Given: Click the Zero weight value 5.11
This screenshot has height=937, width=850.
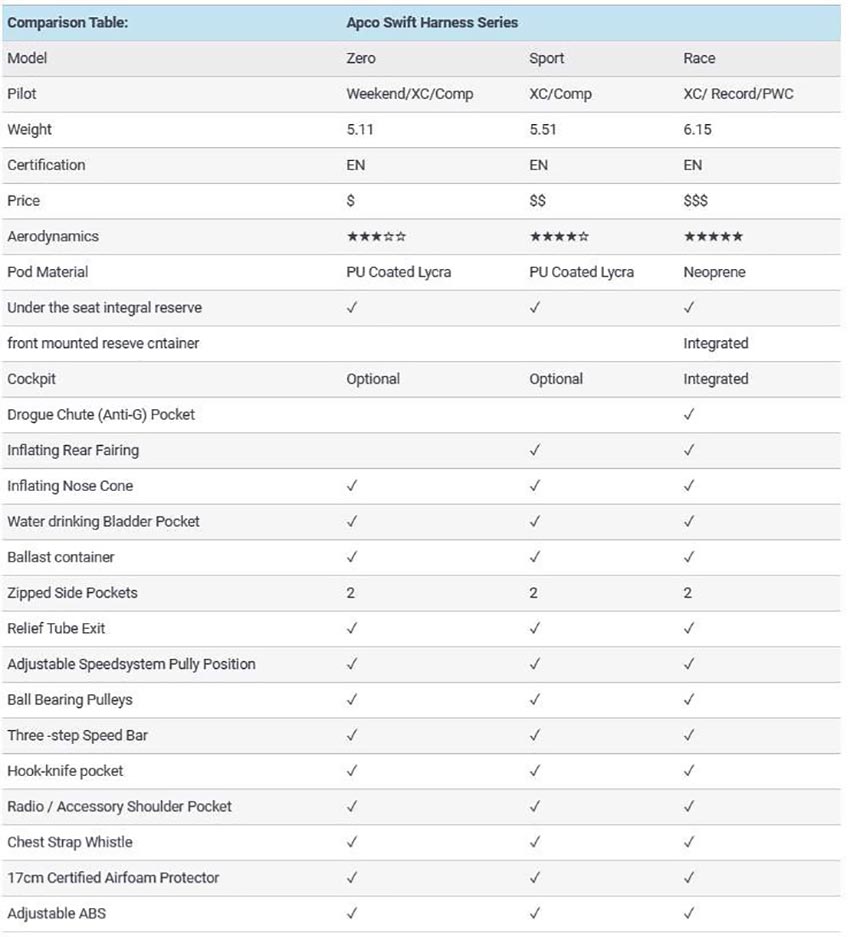Looking at the screenshot, I should 360,130.
